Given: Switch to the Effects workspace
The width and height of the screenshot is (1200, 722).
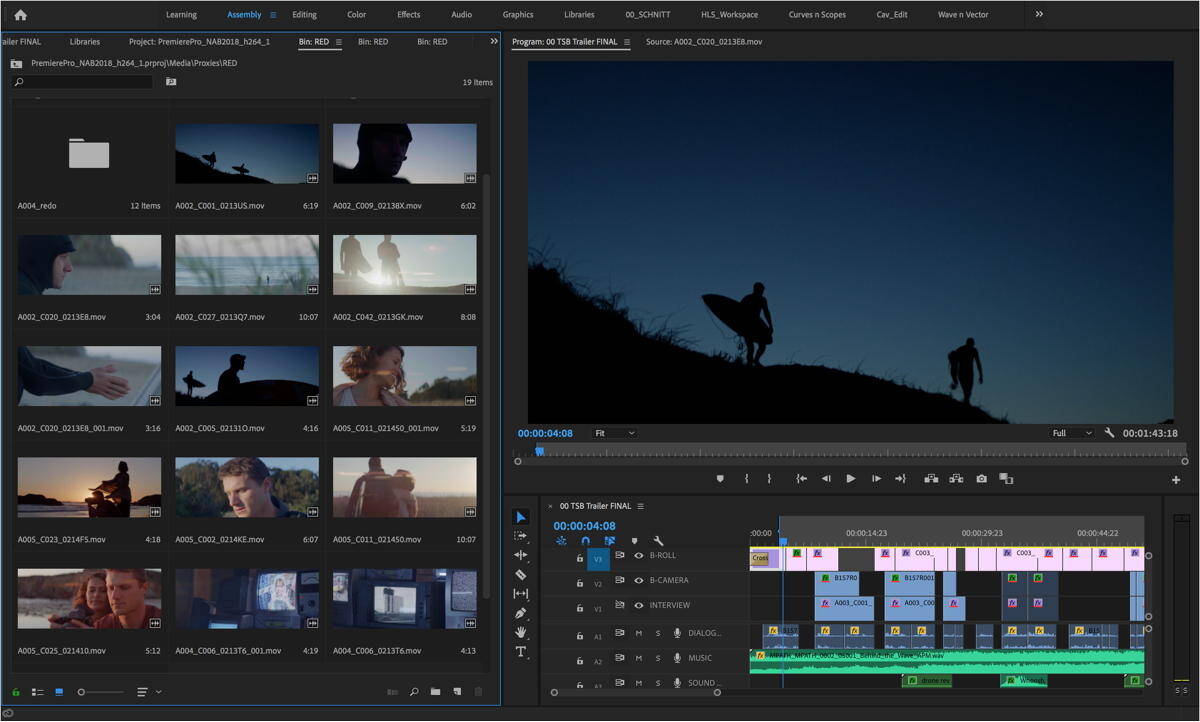Looking at the screenshot, I should [409, 15].
